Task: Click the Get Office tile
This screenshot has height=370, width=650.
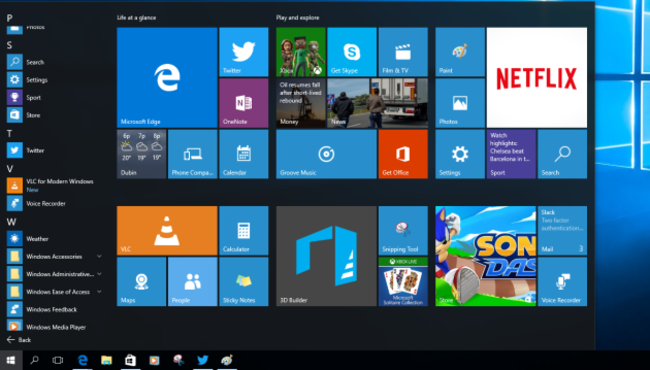Action: [403, 154]
